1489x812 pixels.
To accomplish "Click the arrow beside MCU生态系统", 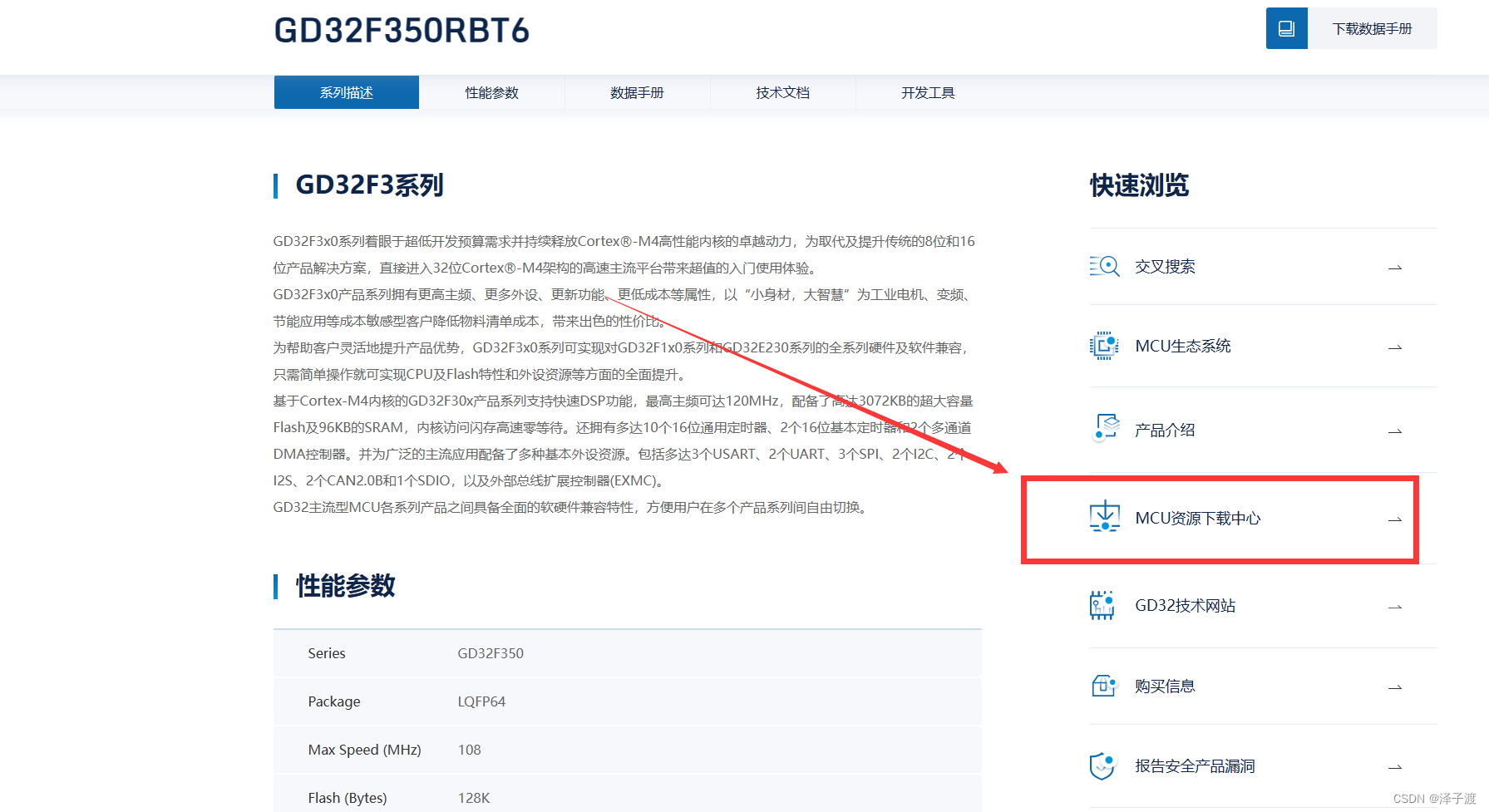I will [x=1395, y=347].
